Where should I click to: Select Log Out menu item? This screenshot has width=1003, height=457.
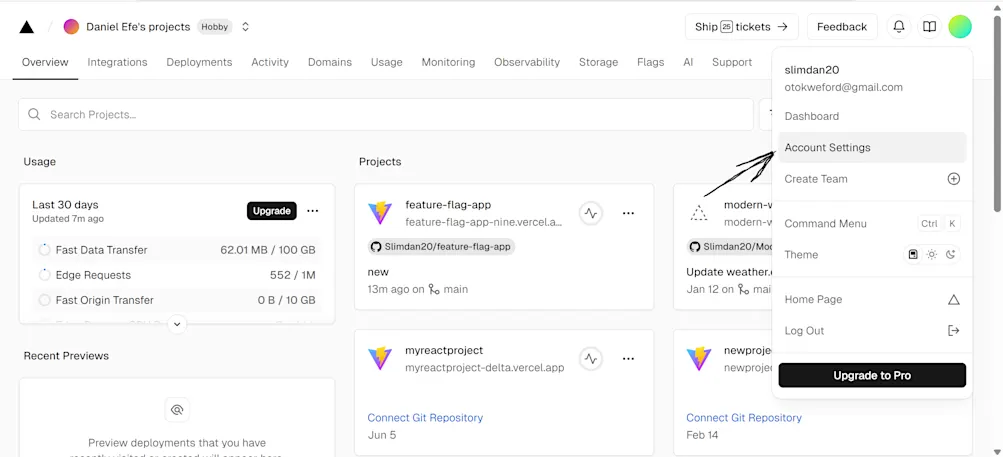873,331
